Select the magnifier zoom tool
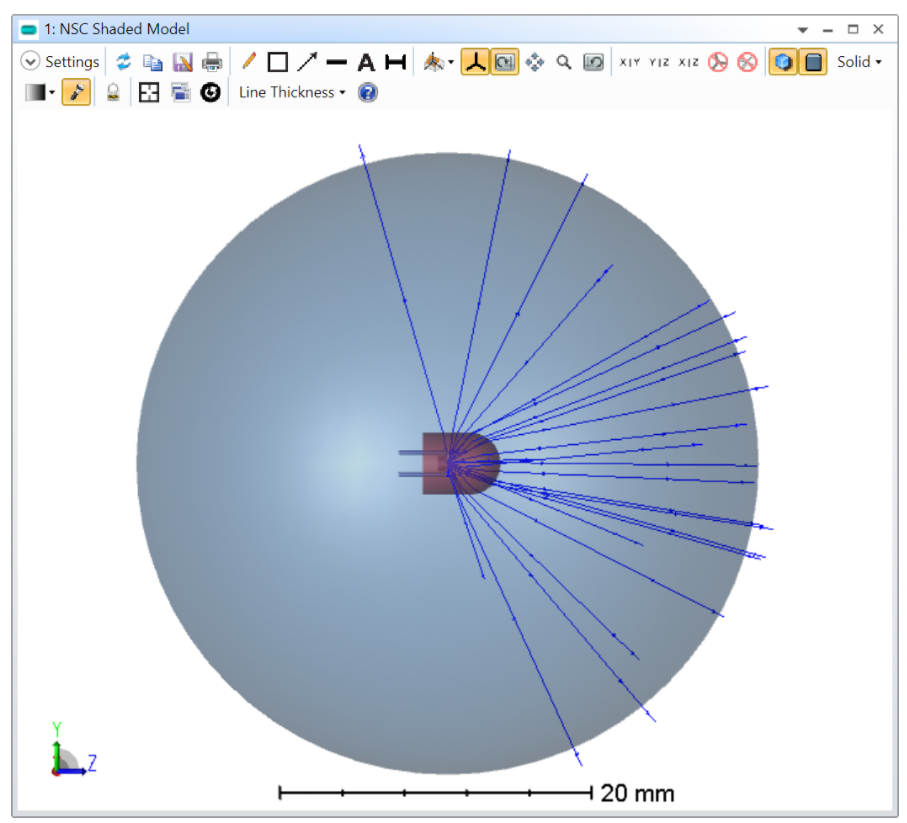The image size is (907, 823). (564, 61)
